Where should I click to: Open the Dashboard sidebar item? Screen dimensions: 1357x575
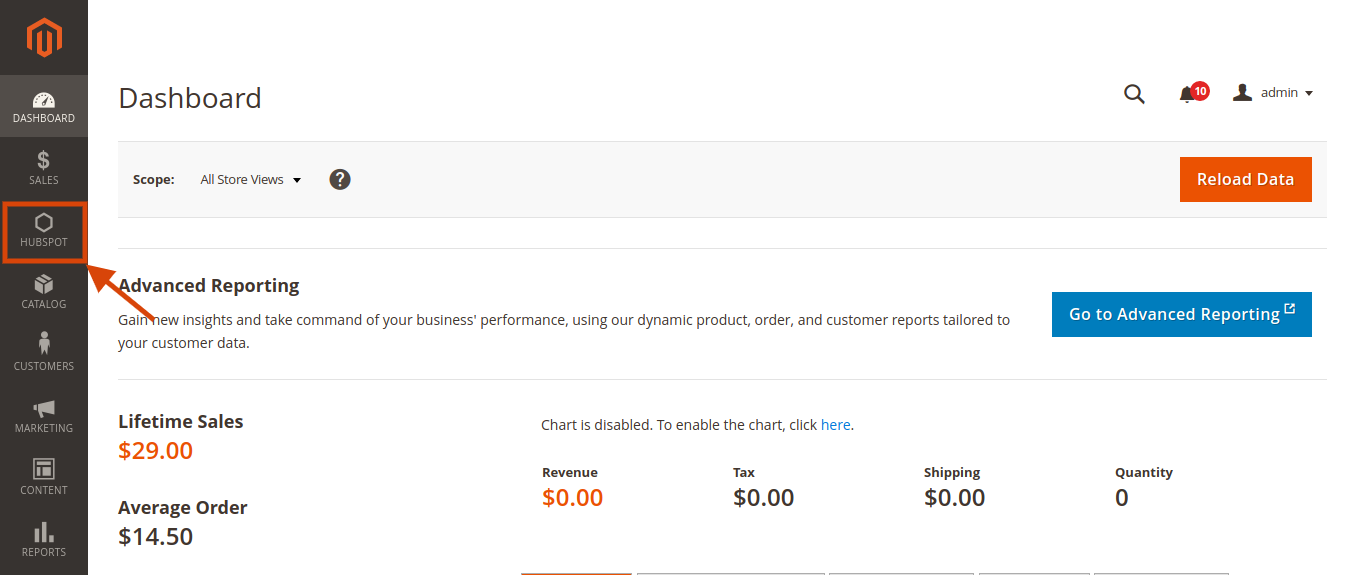[x=44, y=106]
